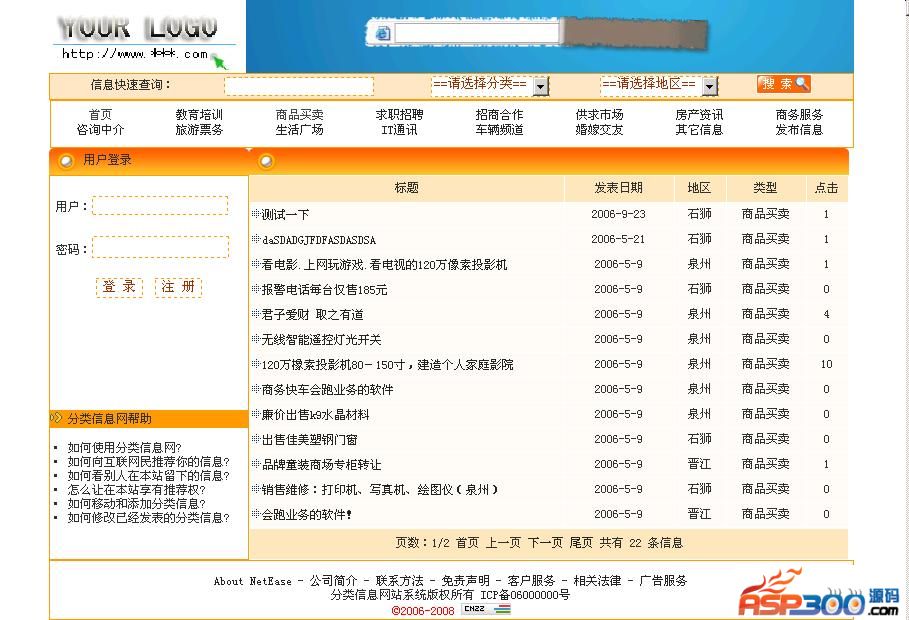Open 车辆频道 navigation item

click(x=499, y=129)
